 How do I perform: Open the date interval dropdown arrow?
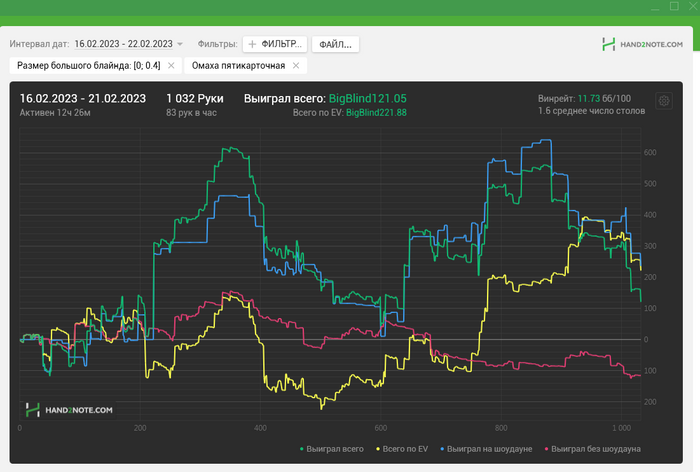pyautogui.click(x=180, y=44)
